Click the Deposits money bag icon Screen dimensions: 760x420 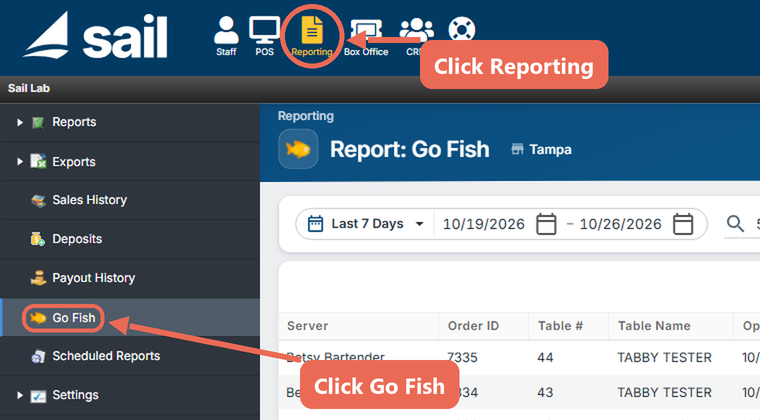[38, 239]
